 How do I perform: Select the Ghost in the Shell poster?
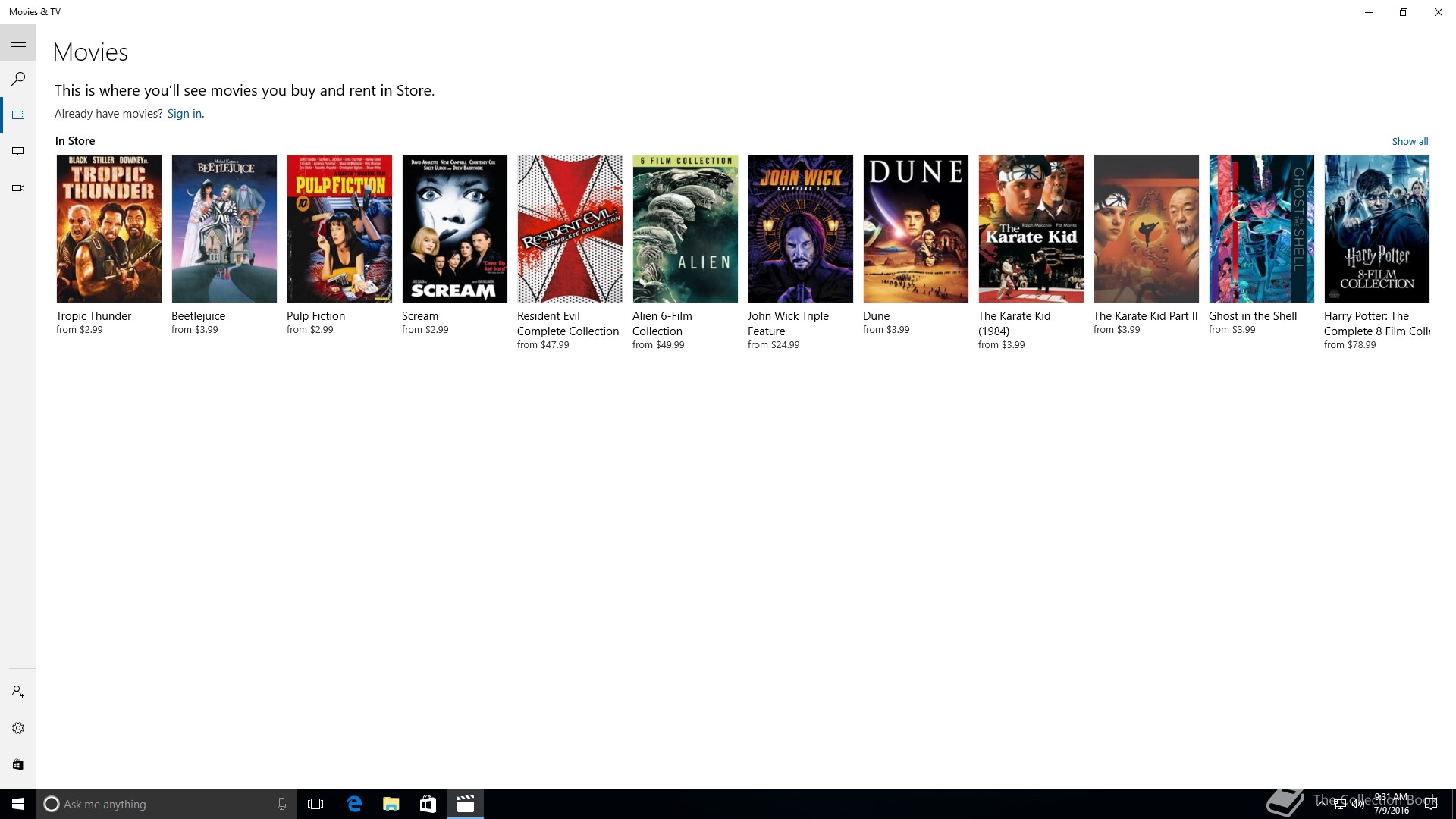pos(1262,229)
